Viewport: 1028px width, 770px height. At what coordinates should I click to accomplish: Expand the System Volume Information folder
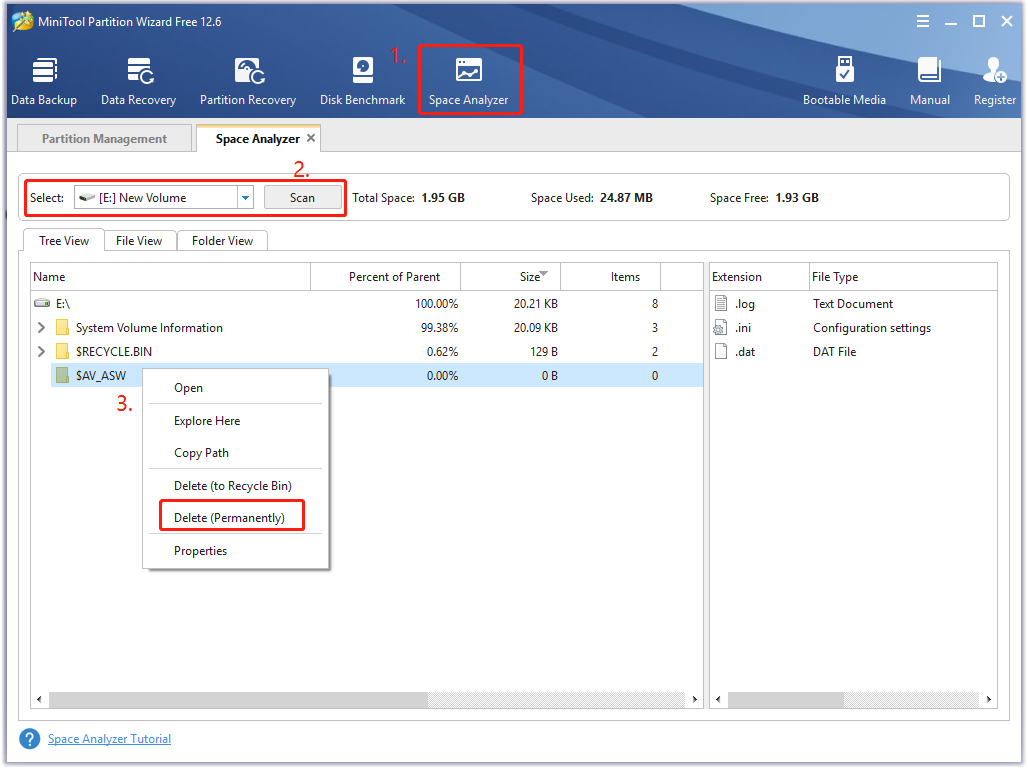pyautogui.click(x=40, y=327)
